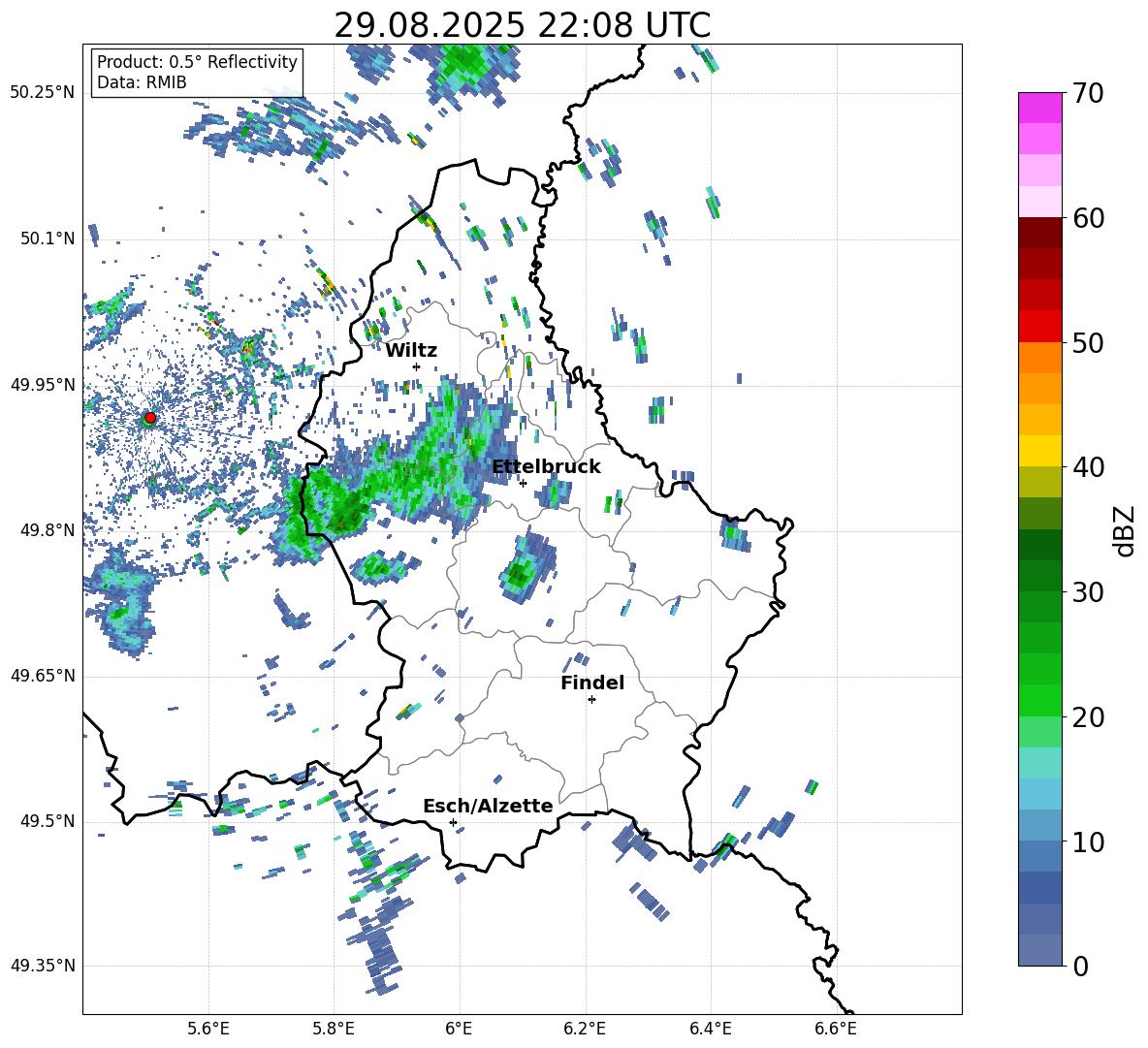The height and width of the screenshot is (1048, 1148).
Task: Click the 49.95°N latitude label
Action: (43, 385)
